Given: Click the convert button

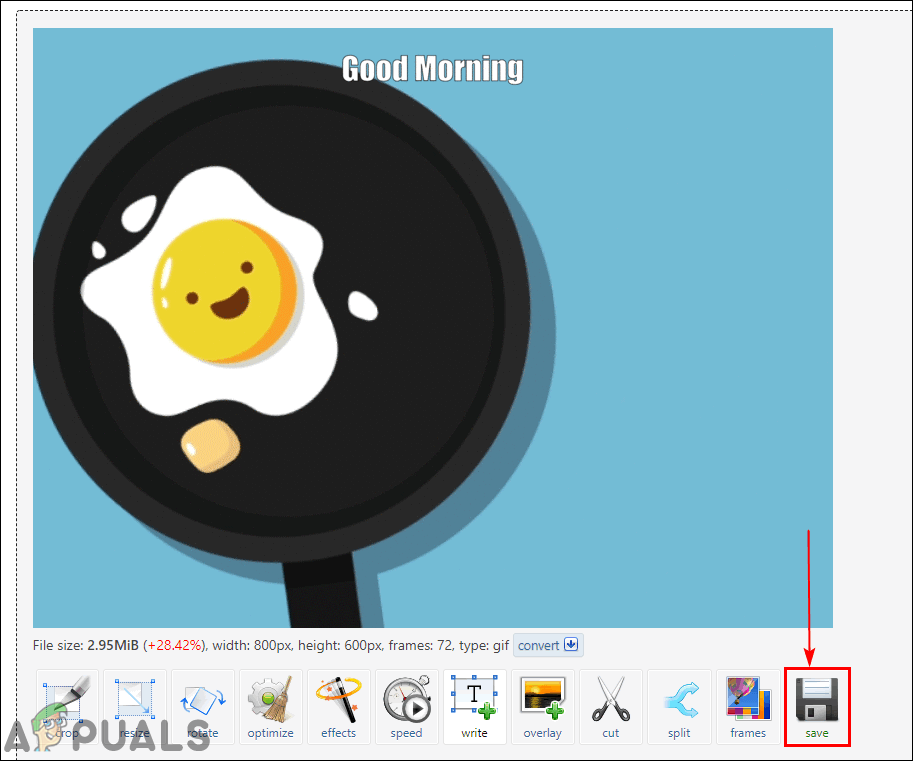Looking at the screenshot, I should click(548, 645).
